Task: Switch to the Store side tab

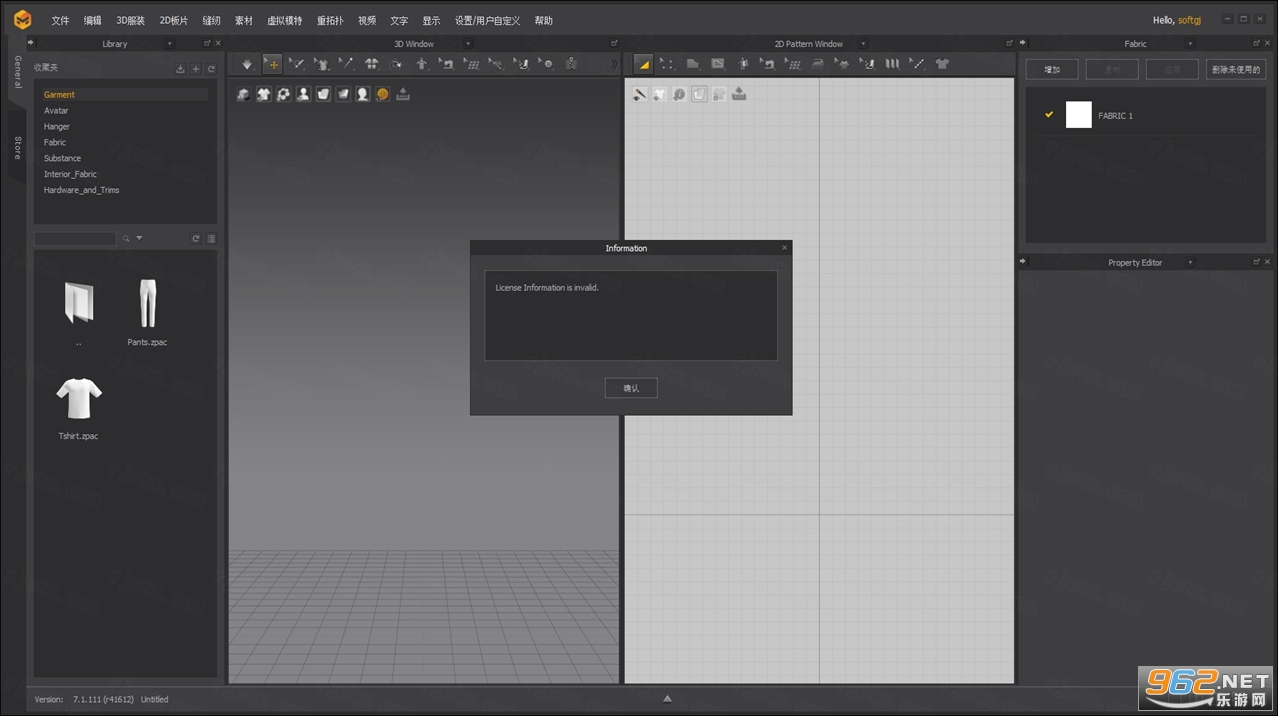Action: tap(17, 148)
